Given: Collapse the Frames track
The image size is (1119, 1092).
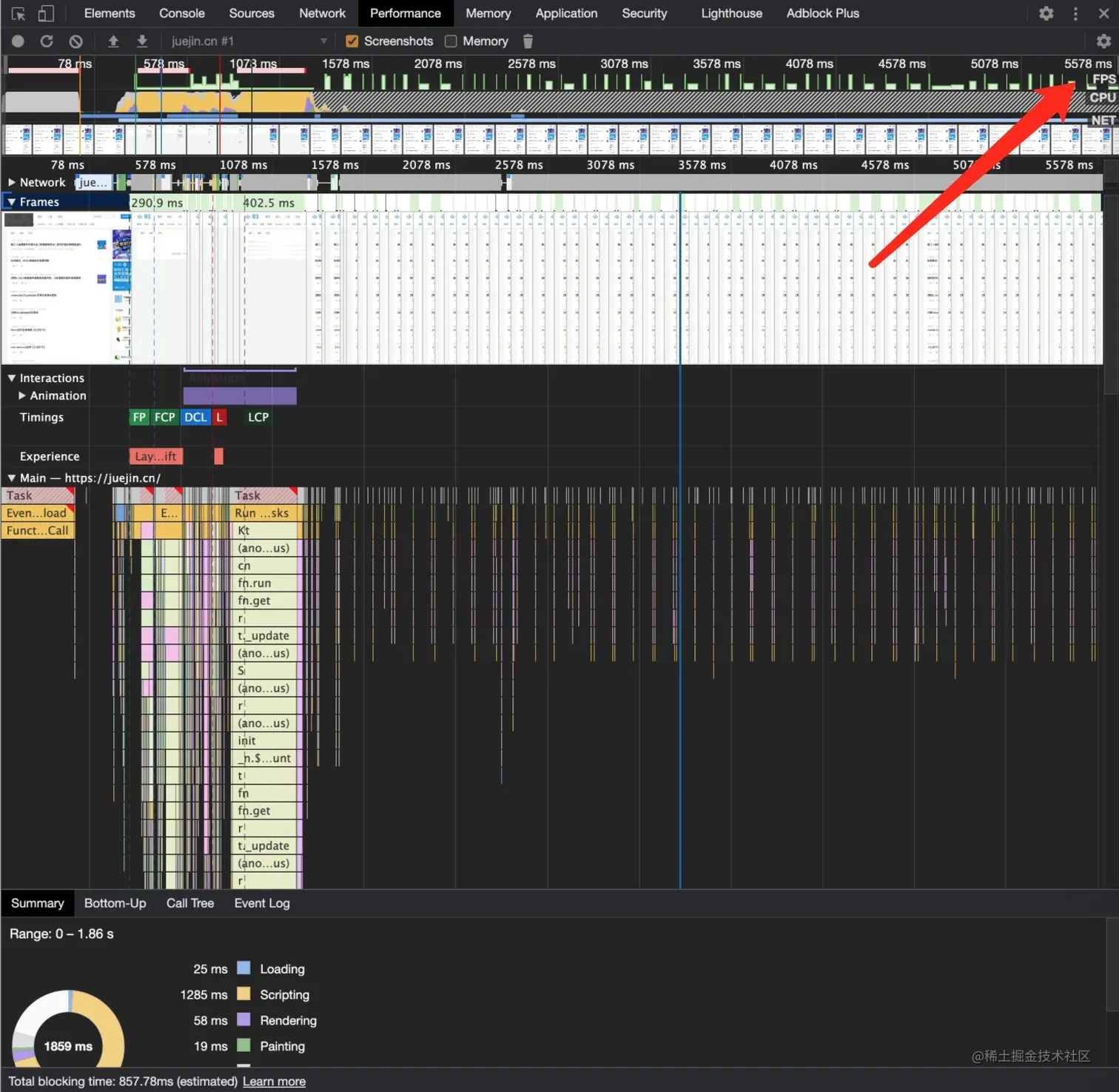Looking at the screenshot, I should (12, 202).
